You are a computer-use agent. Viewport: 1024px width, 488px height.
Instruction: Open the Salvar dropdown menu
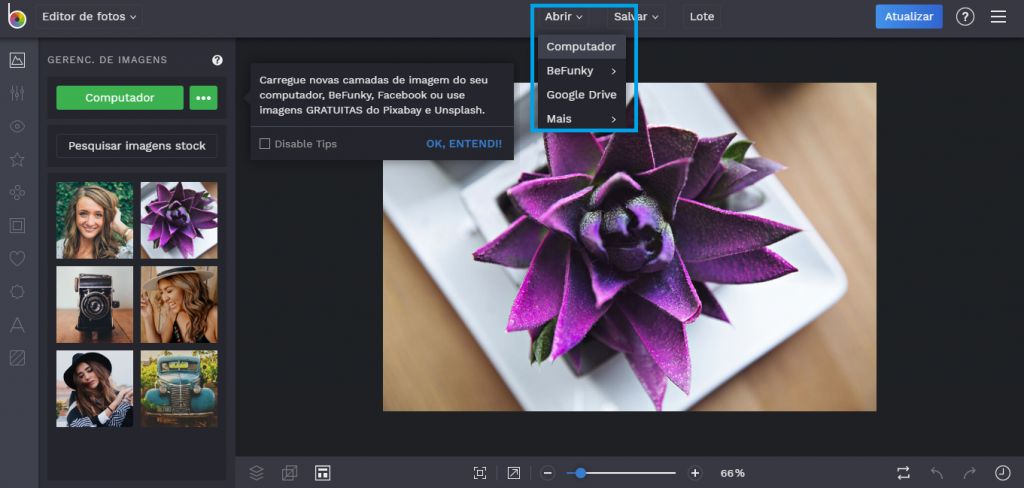pos(635,17)
